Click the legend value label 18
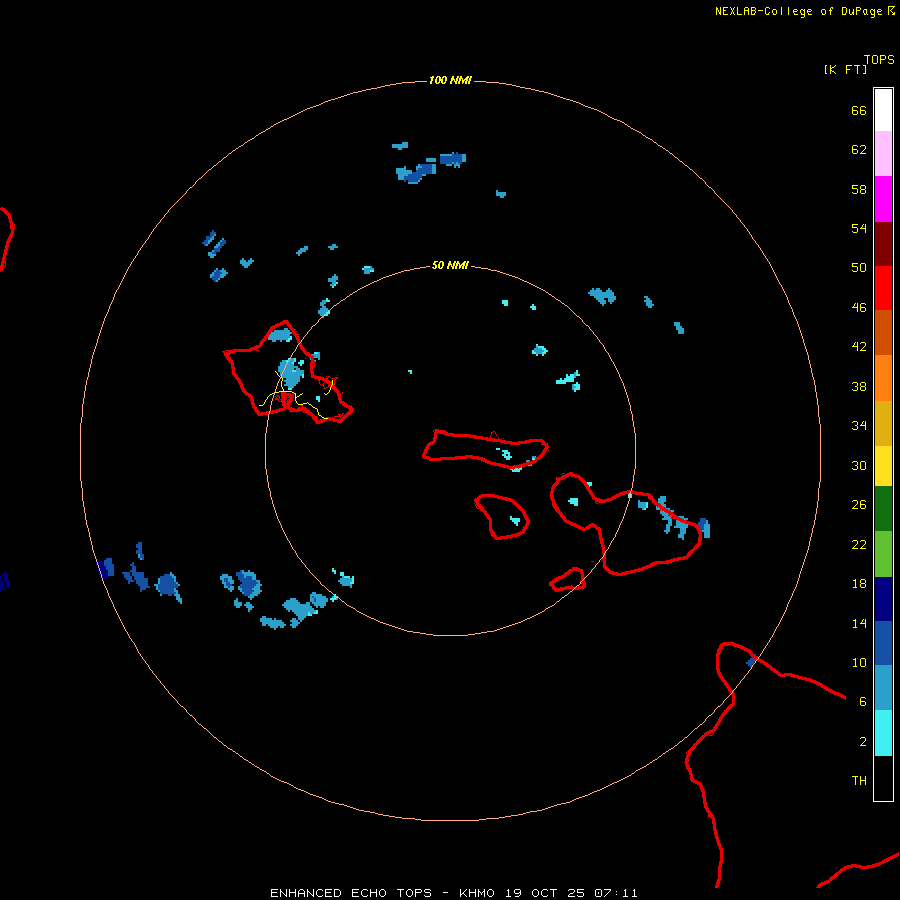Screen dimensions: 900x900 859,584
